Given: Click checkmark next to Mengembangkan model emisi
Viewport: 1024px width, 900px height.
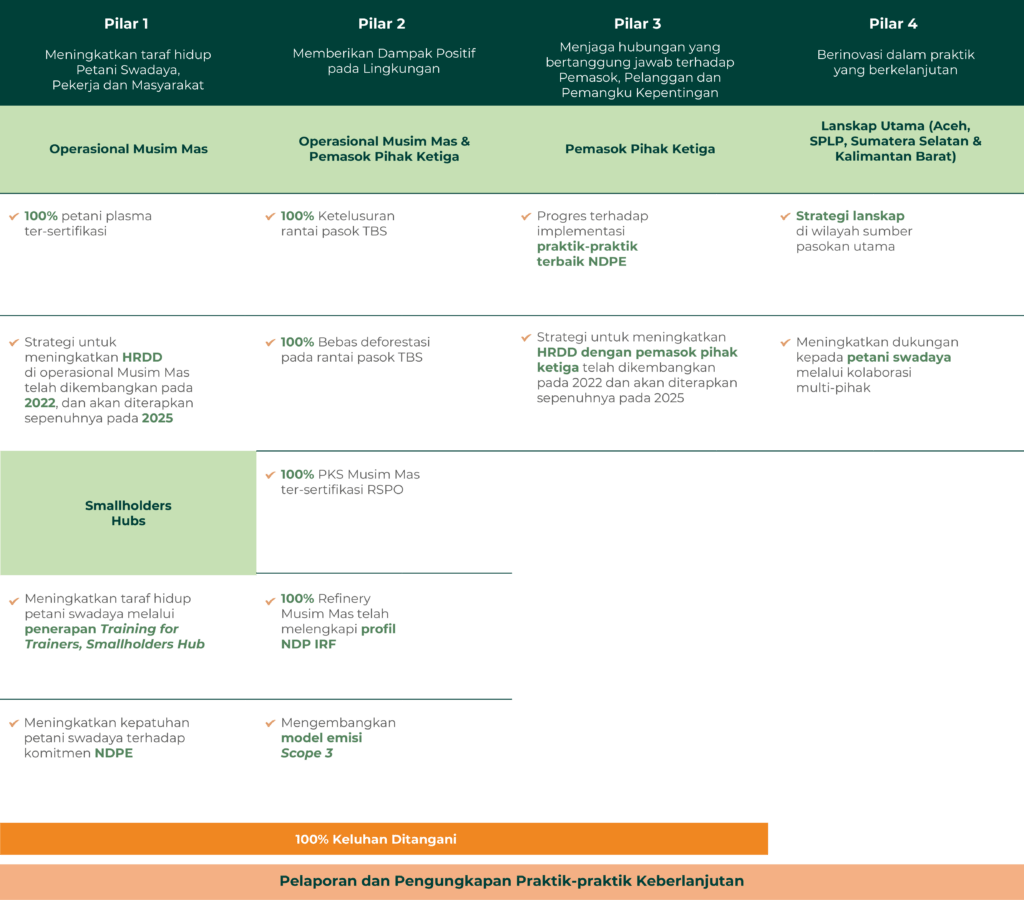Looking at the screenshot, I should (270, 723).
